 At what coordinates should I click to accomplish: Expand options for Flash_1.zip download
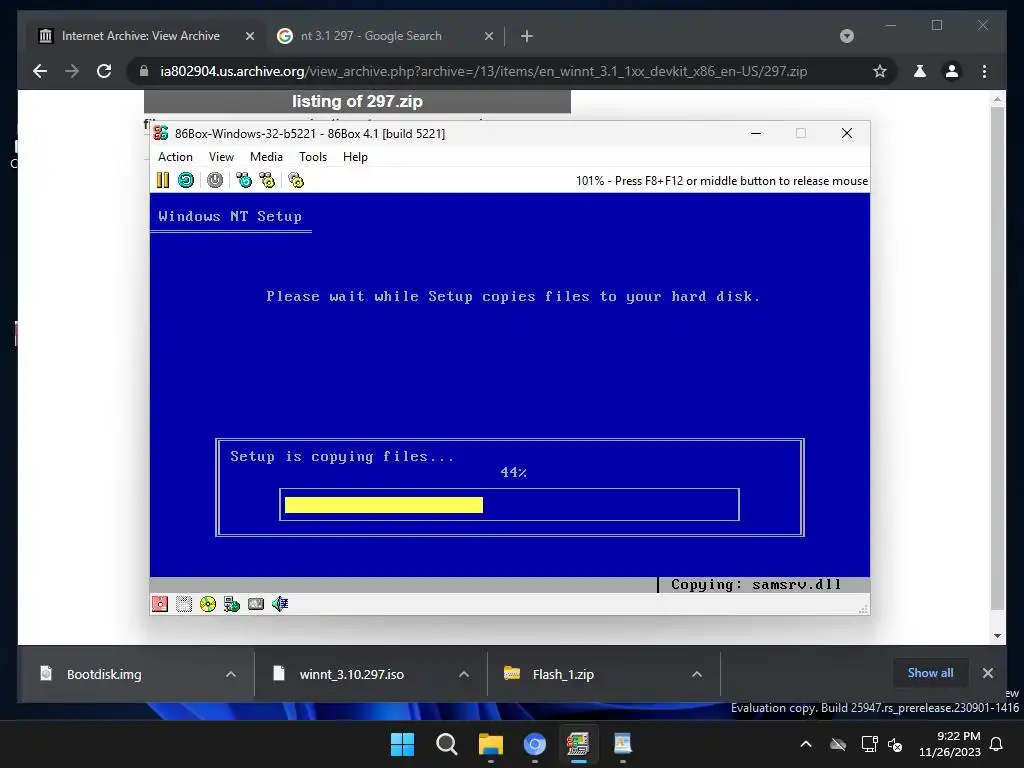(x=697, y=674)
